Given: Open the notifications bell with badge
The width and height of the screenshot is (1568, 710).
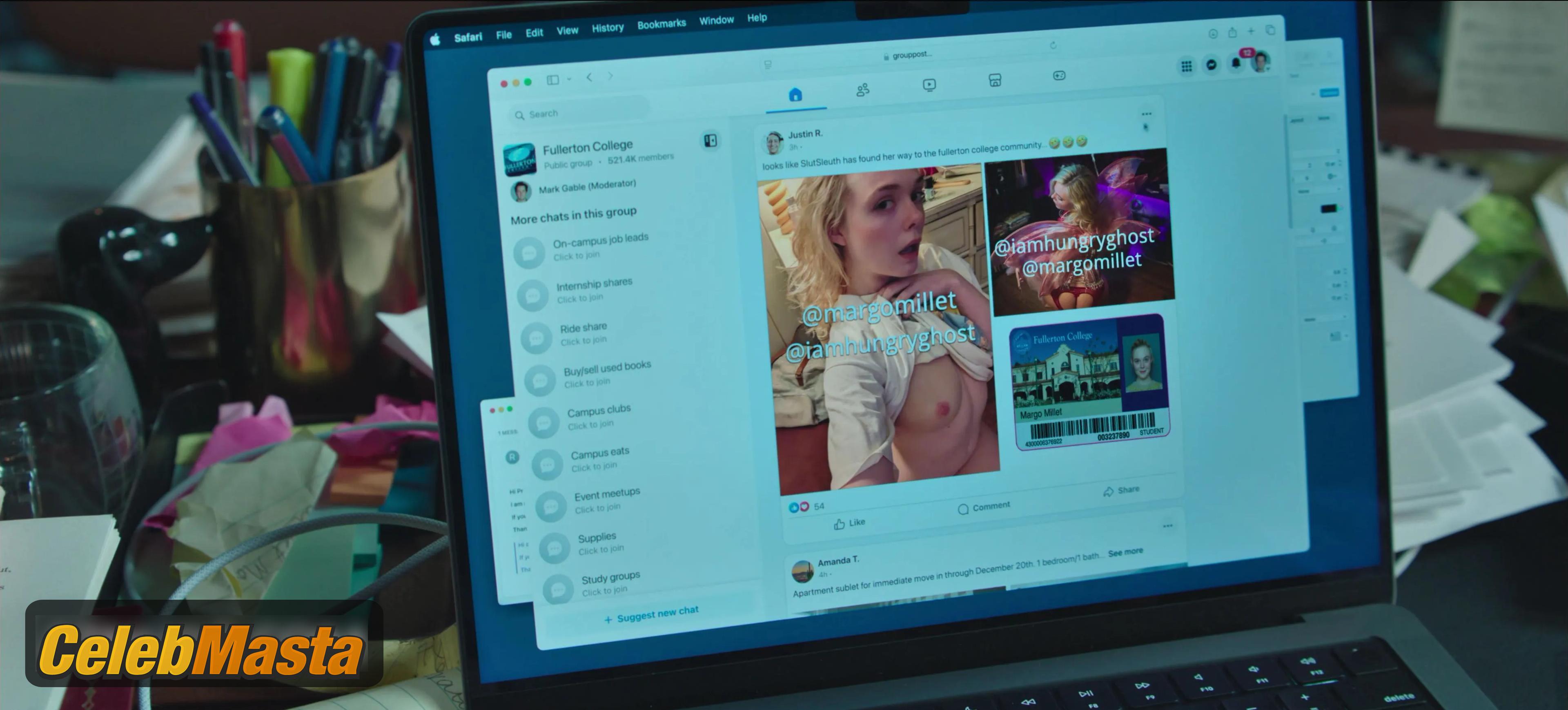Looking at the screenshot, I should 1236,62.
